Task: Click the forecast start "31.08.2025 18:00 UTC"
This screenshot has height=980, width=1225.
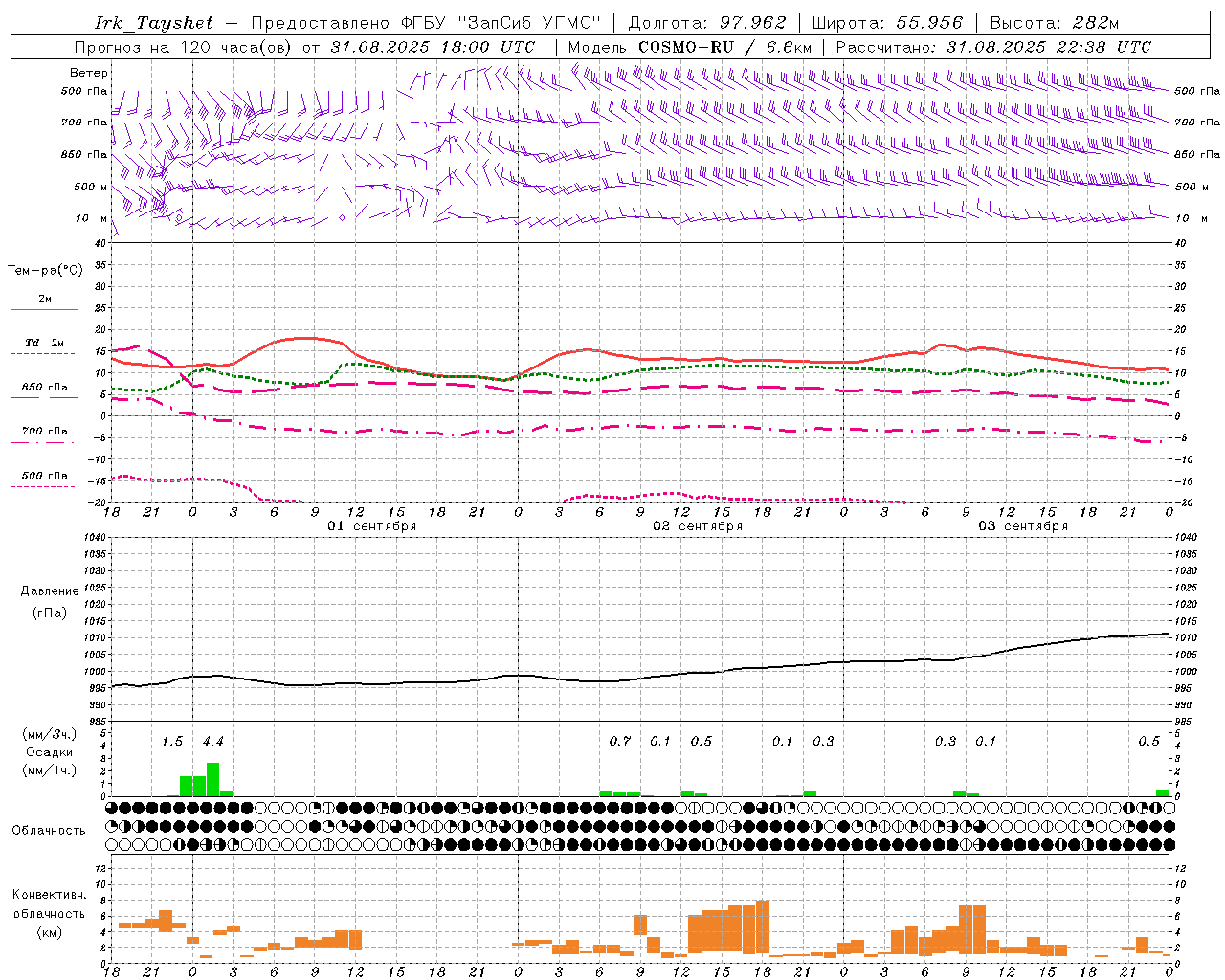Action: [x=433, y=47]
